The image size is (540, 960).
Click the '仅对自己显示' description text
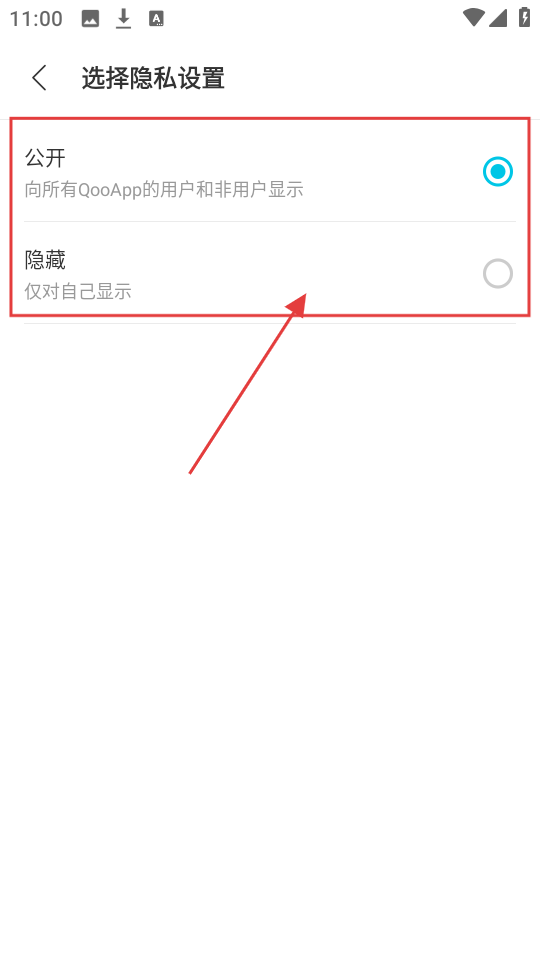click(x=78, y=291)
